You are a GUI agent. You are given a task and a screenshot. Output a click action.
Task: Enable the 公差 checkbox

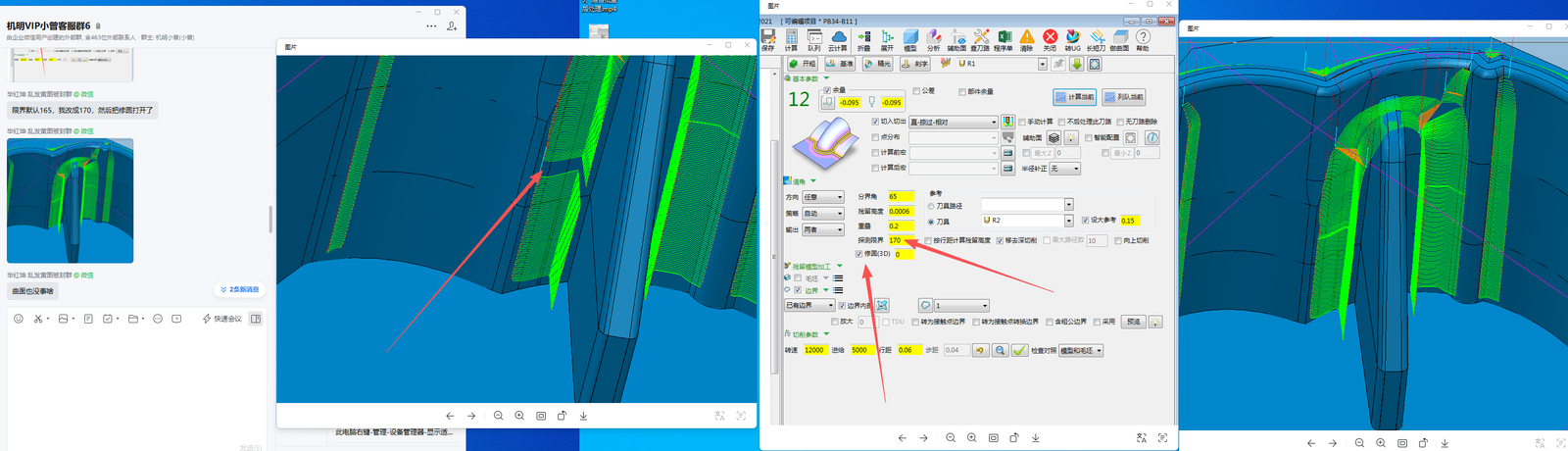[916, 90]
